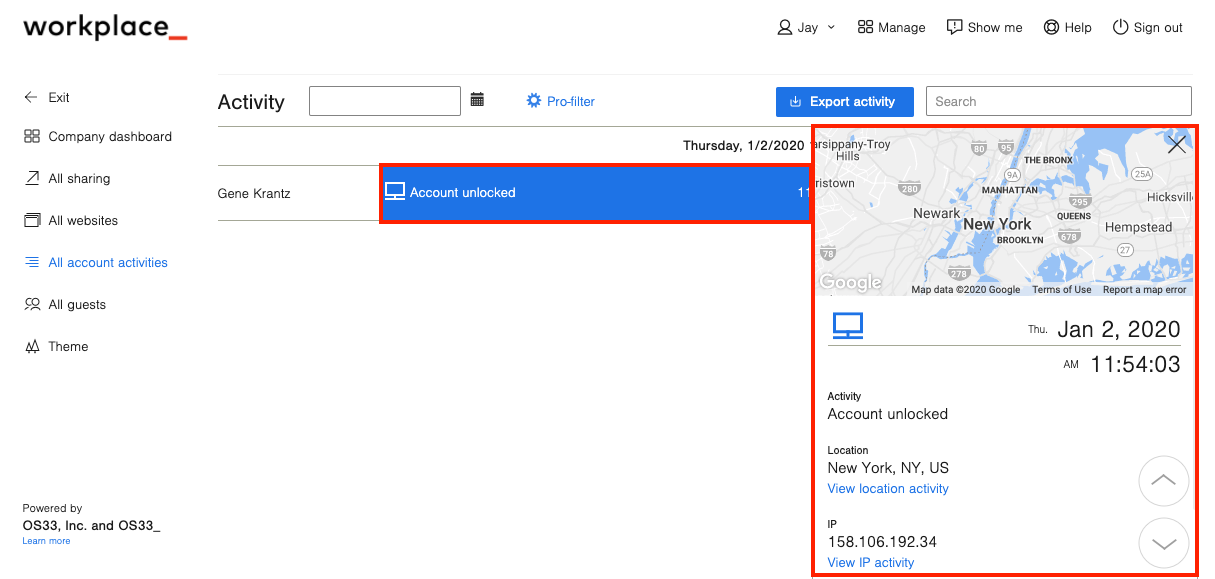Click View IP activity link
Viewport: 1215px width, 579px height.
click(871, 563)
